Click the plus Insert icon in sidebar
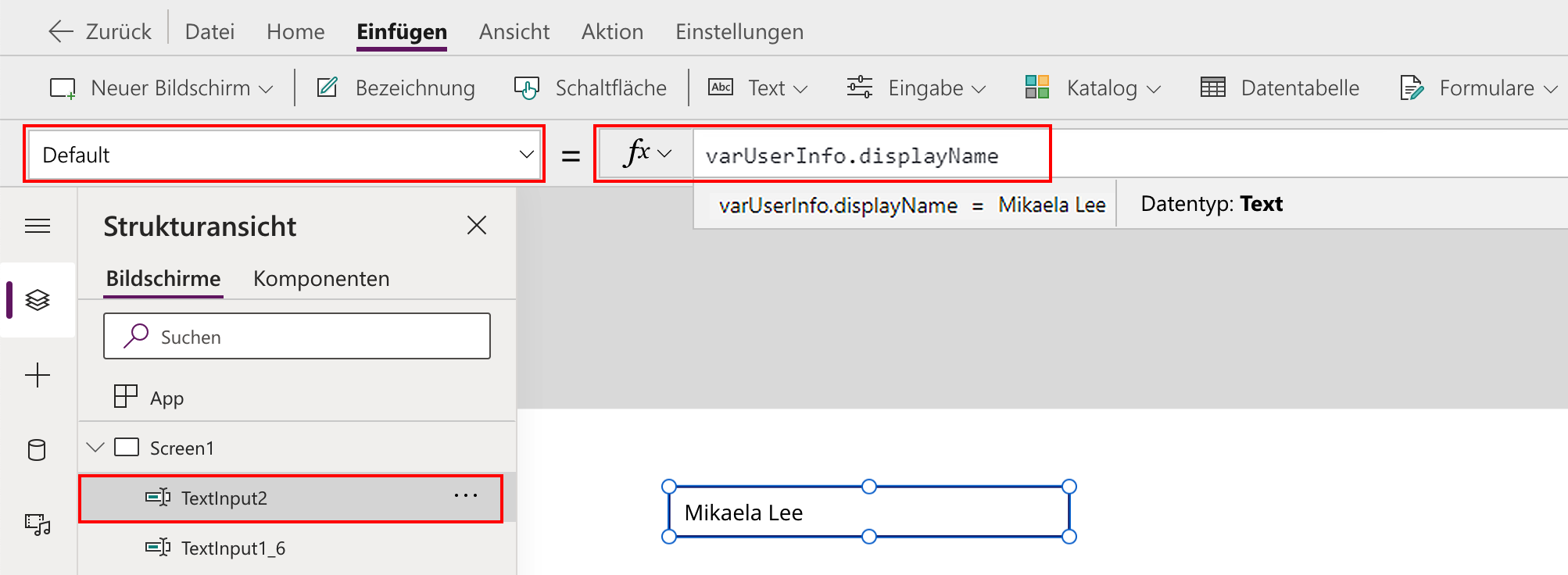Image resolution: width=1568 pixels, height=575 pixels. [38, 375]
